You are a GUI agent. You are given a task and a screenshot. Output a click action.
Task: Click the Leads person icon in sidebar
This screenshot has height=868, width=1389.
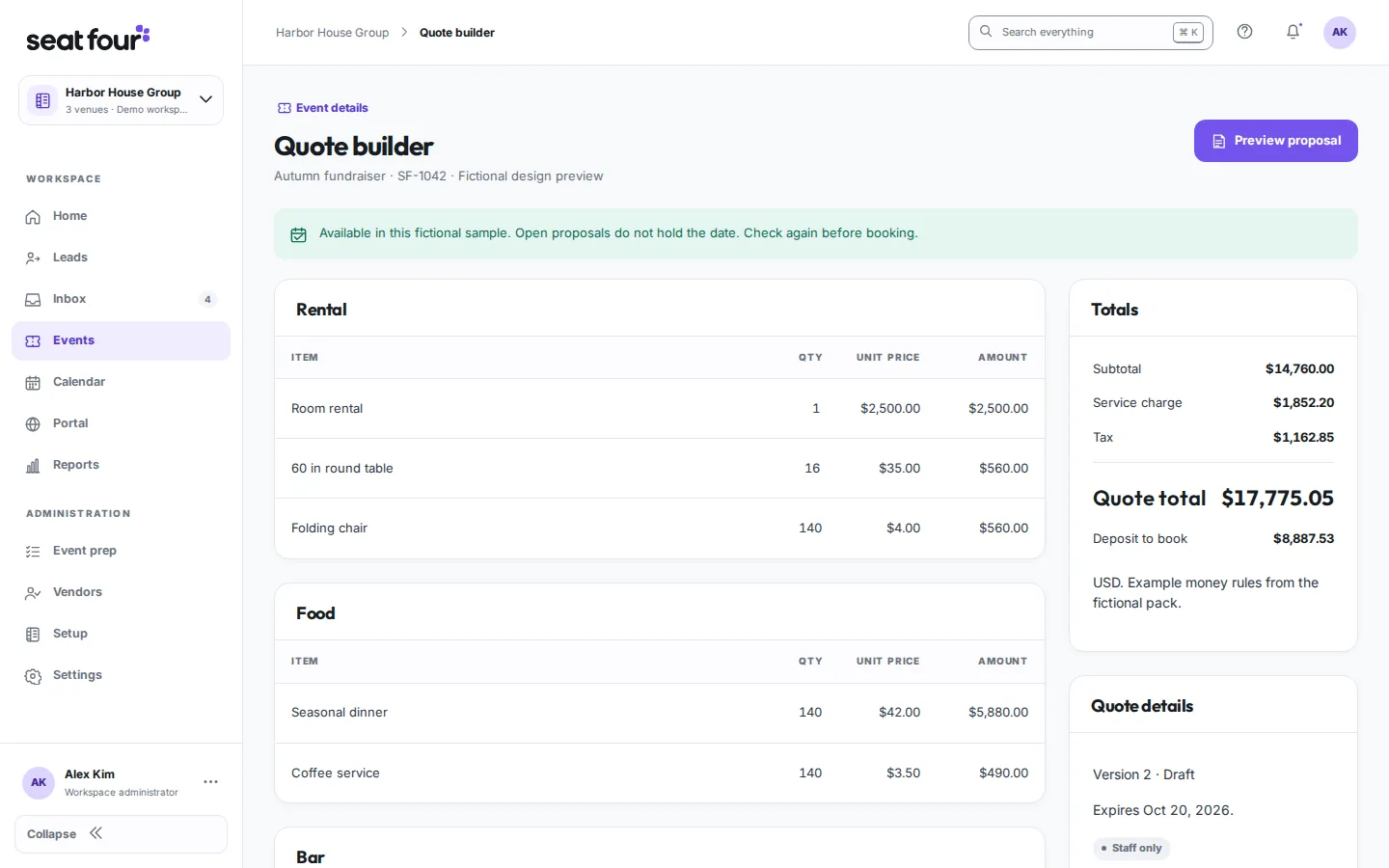point(33,258)
